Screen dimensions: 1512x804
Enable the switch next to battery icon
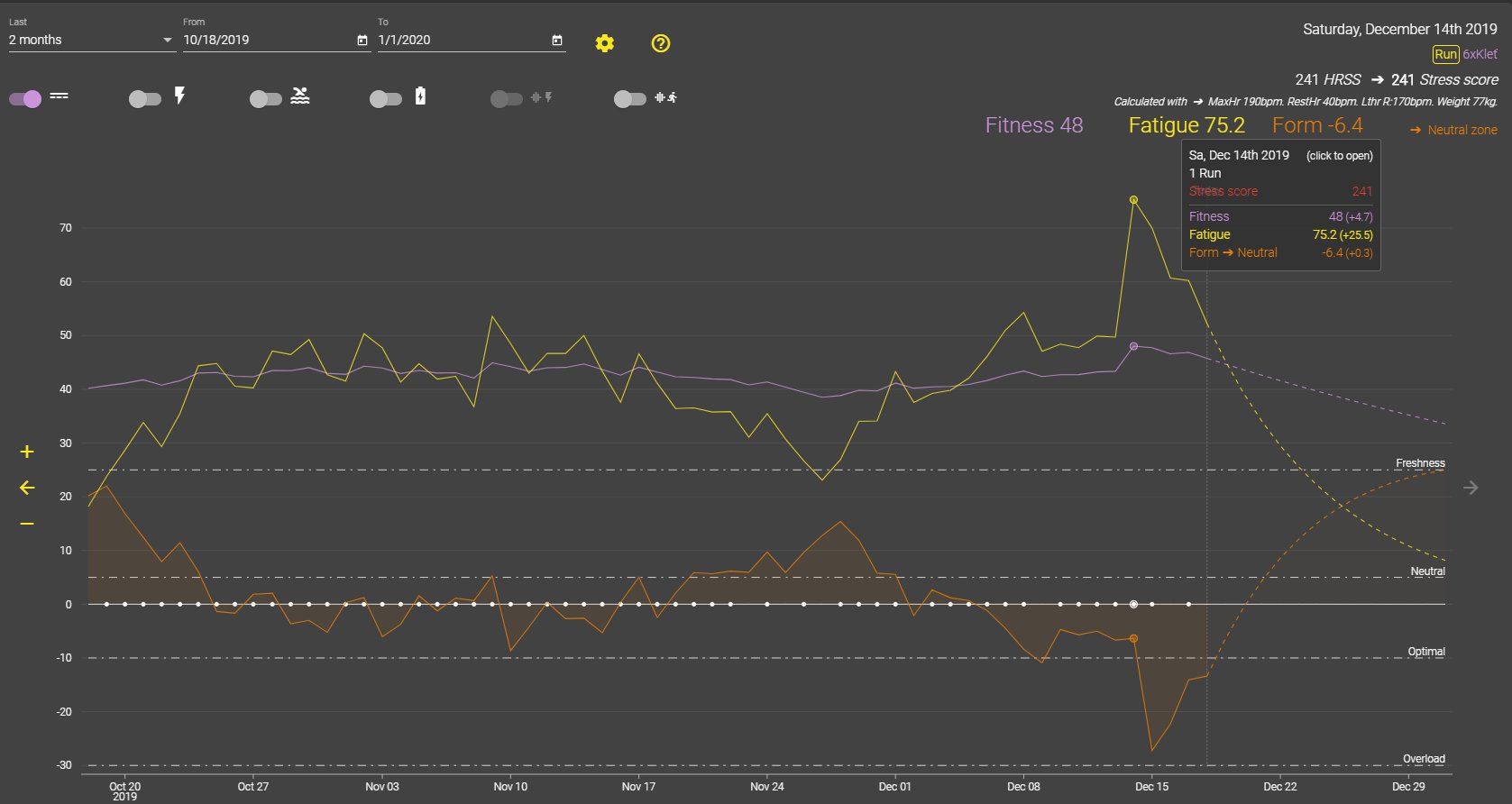point(386,98)
